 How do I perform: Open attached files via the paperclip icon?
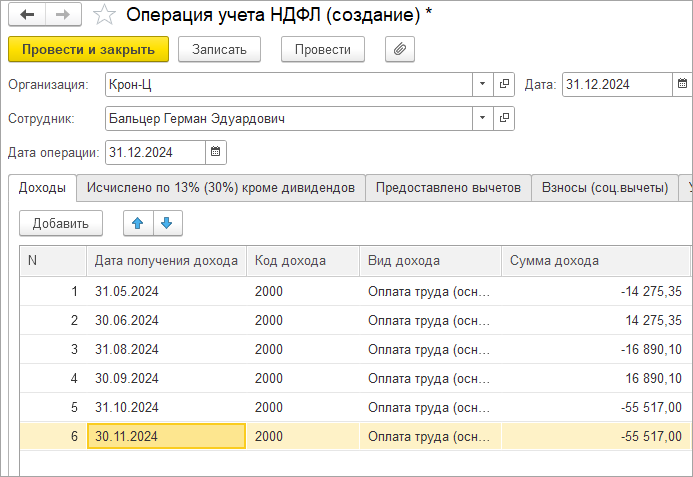(x=400, y=49)
